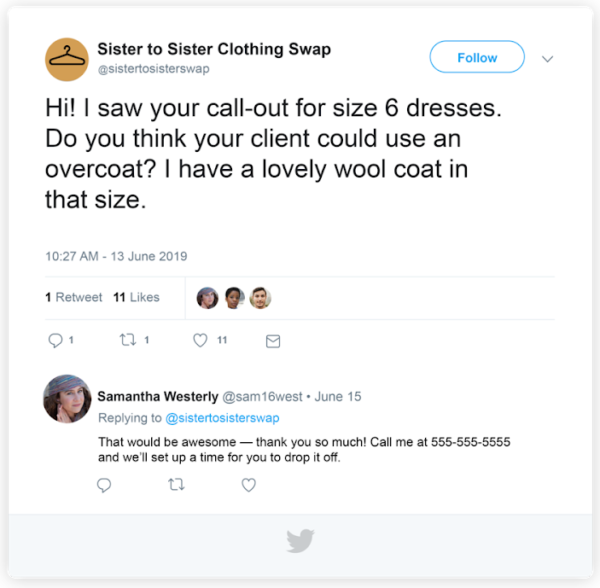The image size is (600, 588).
Task: View the 1 Retweet list
Action: pyautogui.click(x=73, y=297)
